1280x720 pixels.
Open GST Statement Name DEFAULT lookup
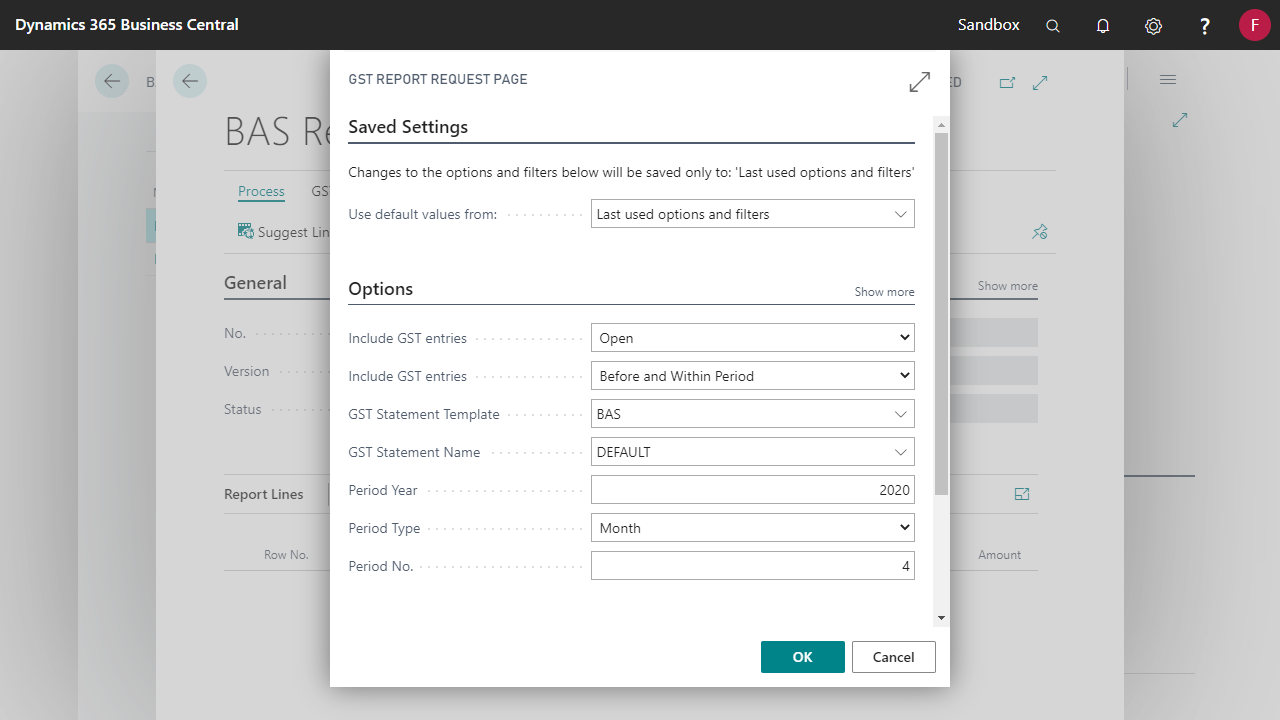click(x=901, y=452)
